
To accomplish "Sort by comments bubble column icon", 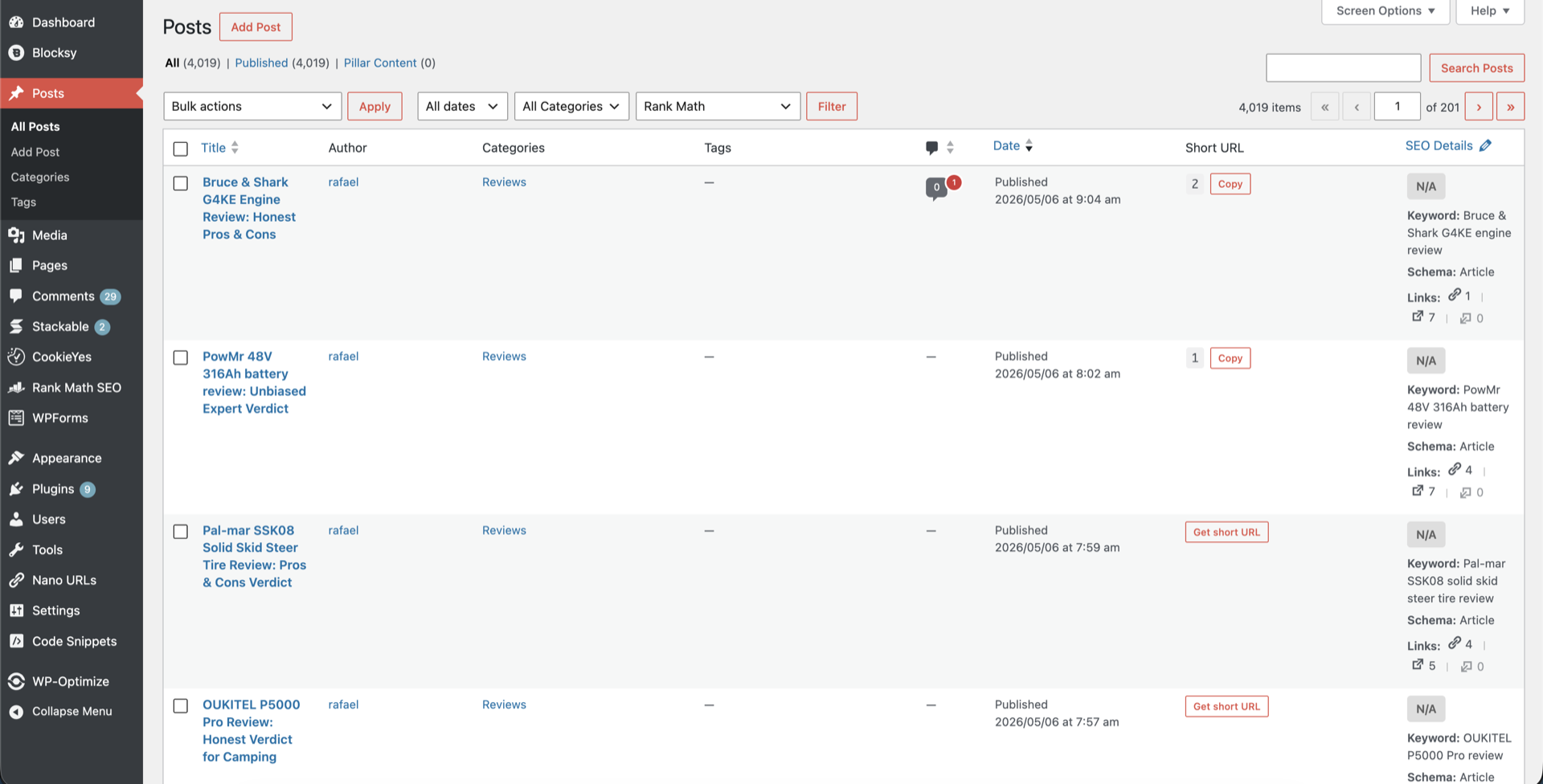I will point(932,148).
